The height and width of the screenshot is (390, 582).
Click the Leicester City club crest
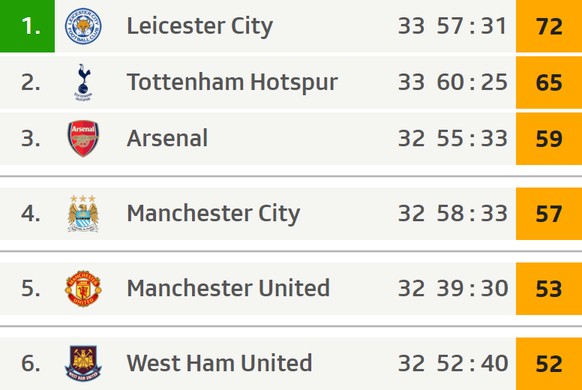coord(83,26)
